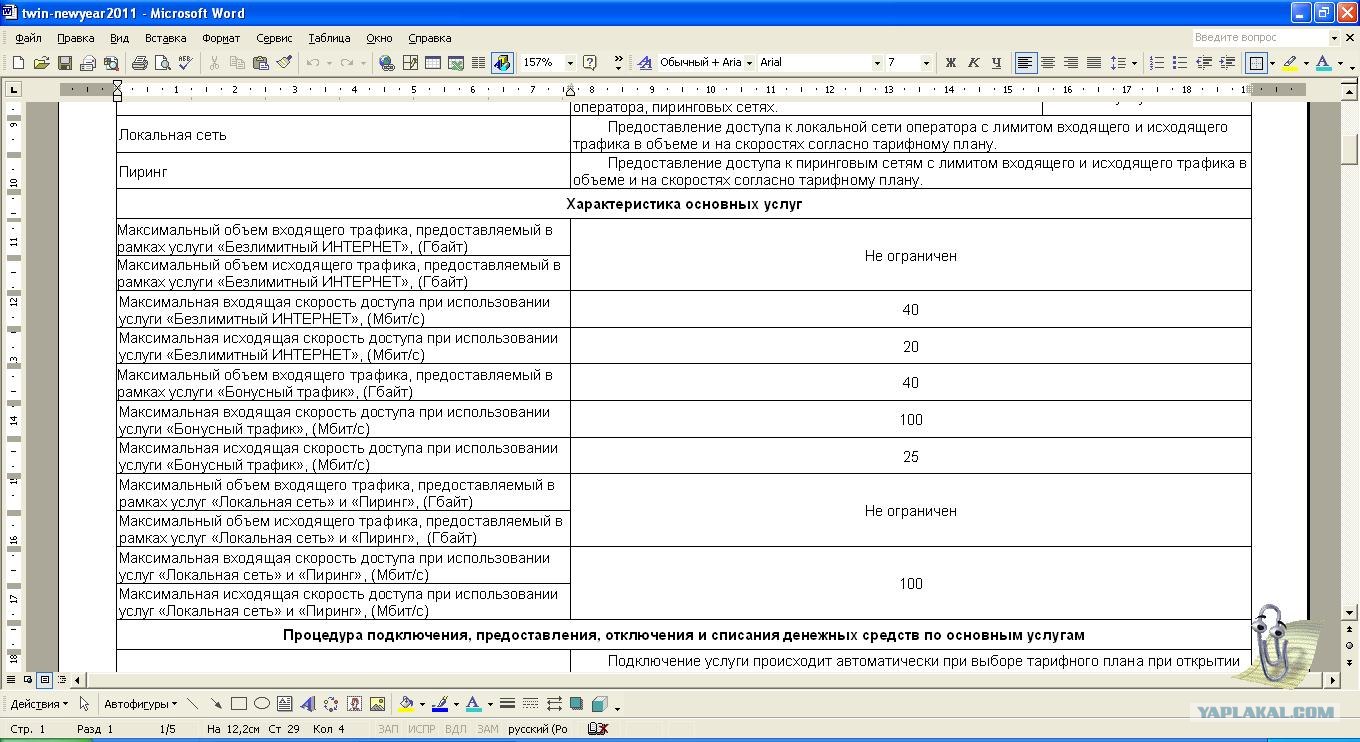Insert WordArt object
This screenshot has height=742, width=1360.
[x=308, y=704]
